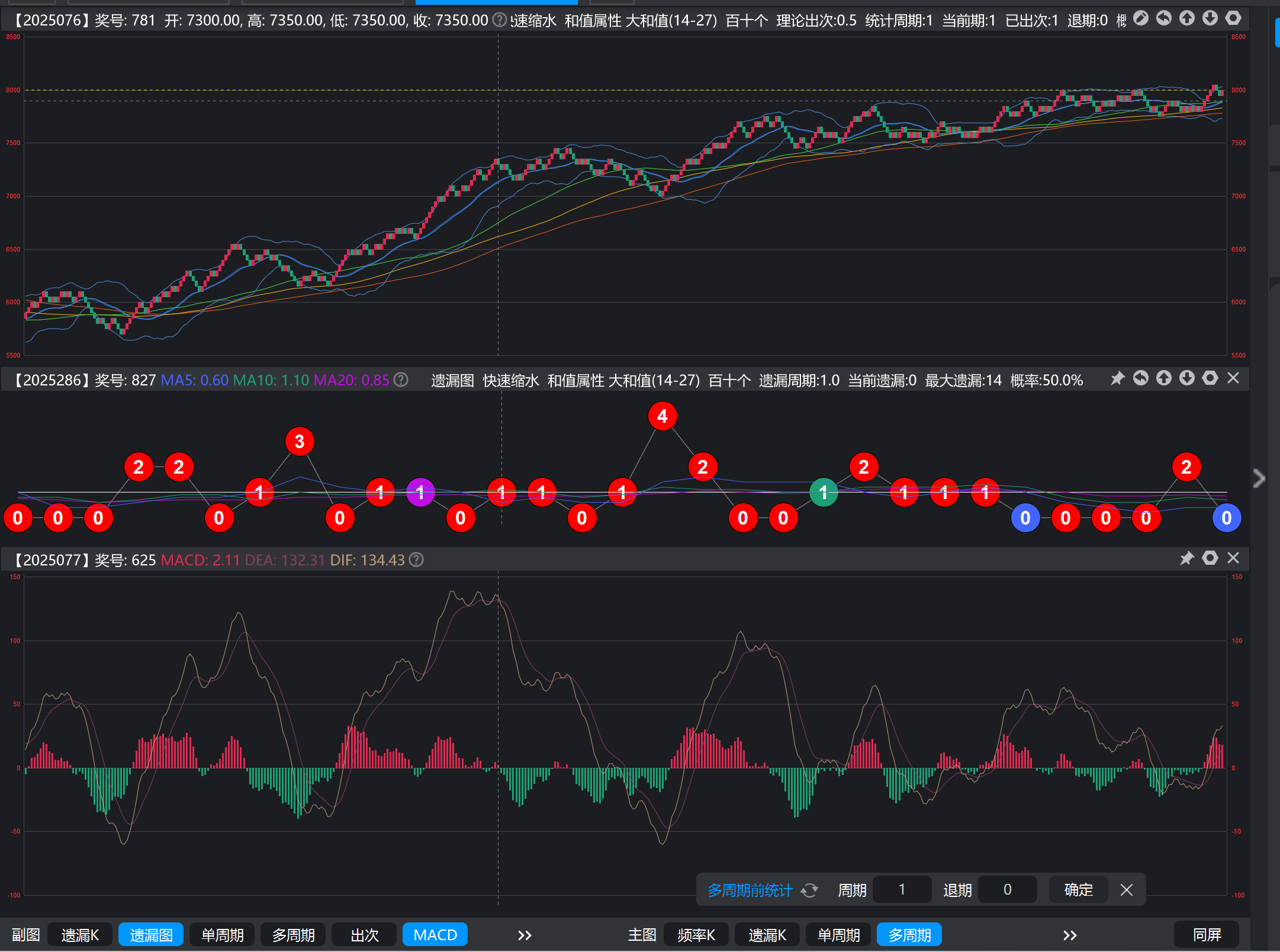Switch main chart to 频率K
1280x952 pixels.
coord(696,935)
